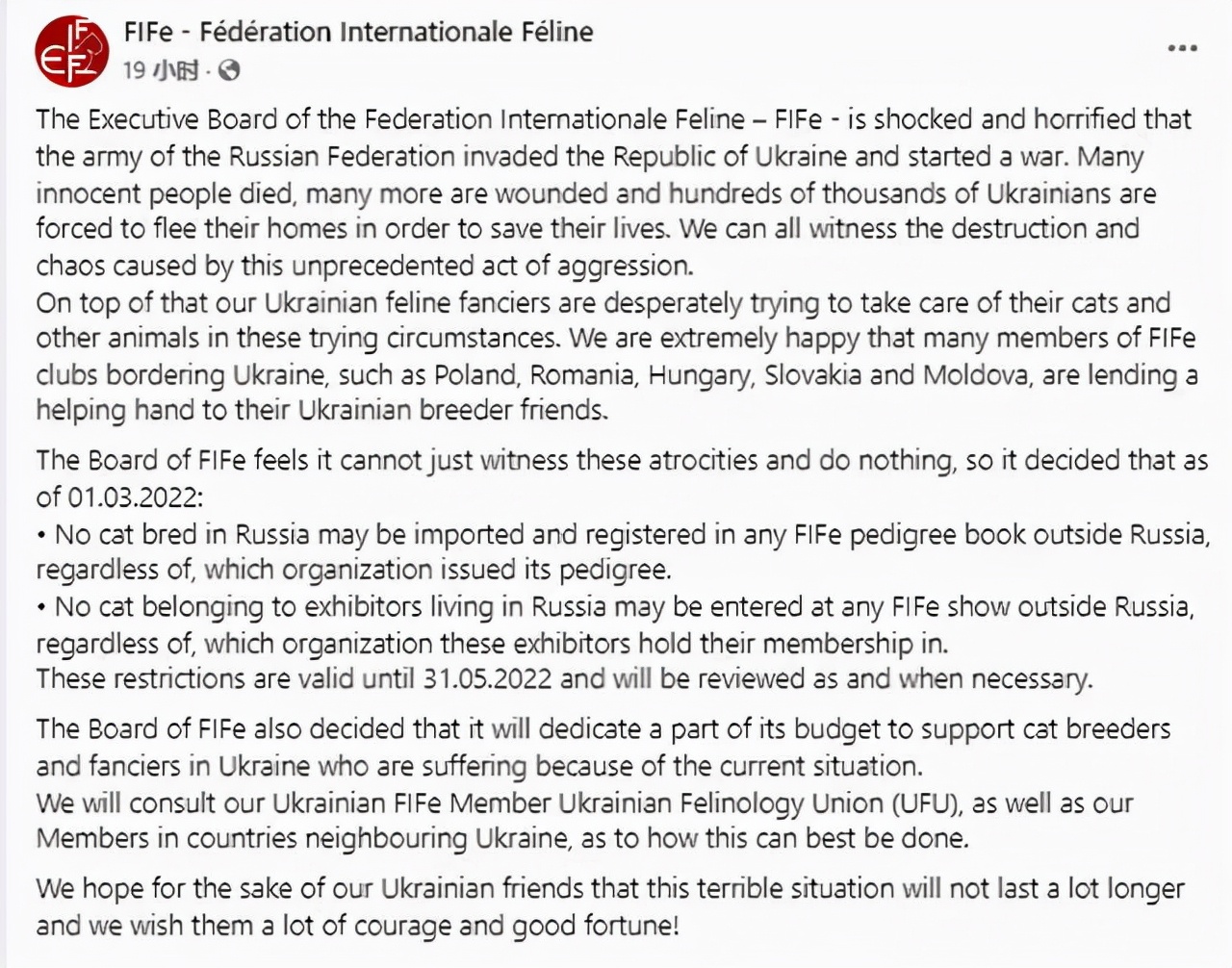Click the red FIFe logo profile picture
This screenshot has height=968, width=1232.
[71, 52]
